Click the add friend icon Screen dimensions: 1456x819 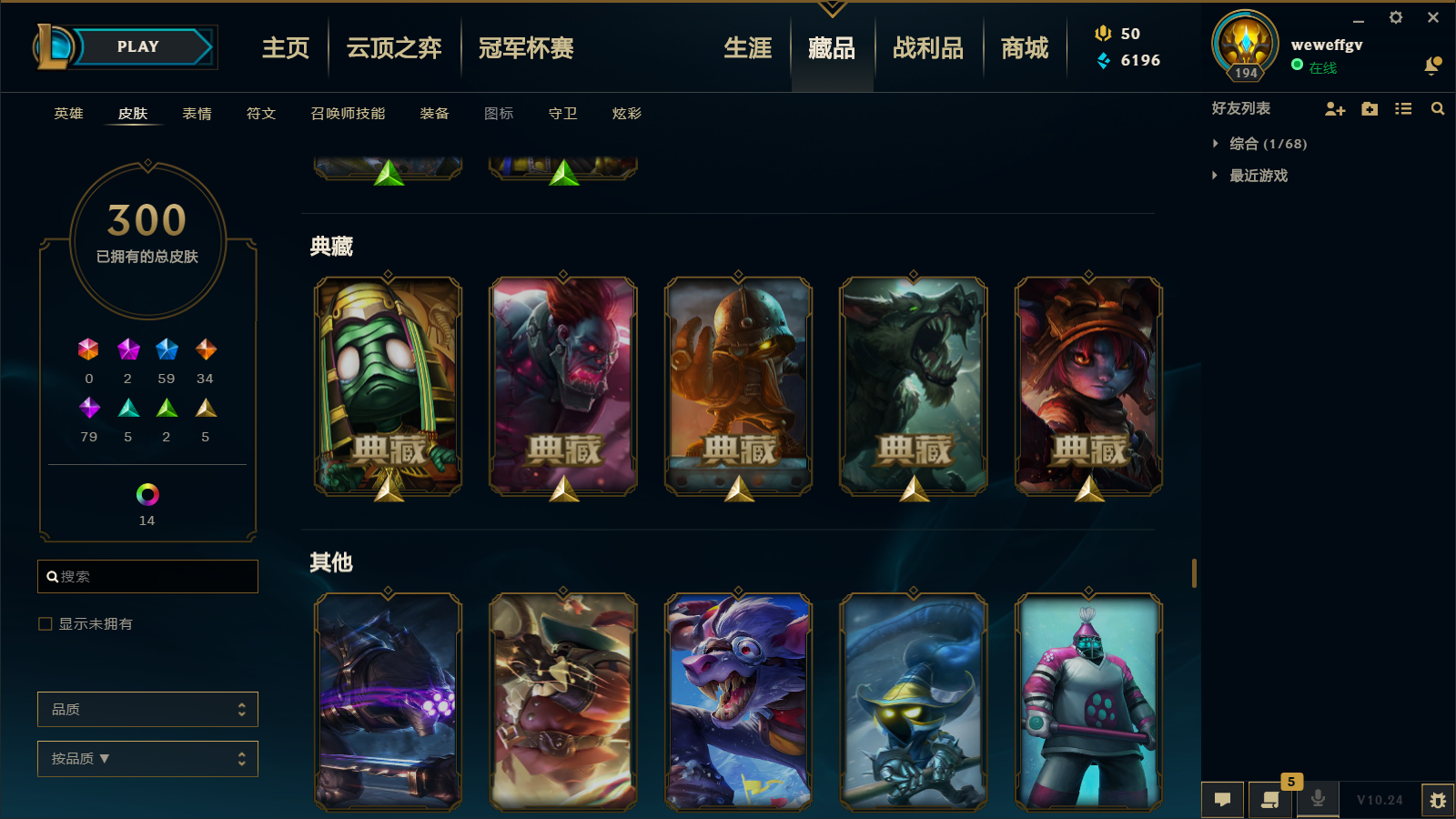[x=1335, y=109]
